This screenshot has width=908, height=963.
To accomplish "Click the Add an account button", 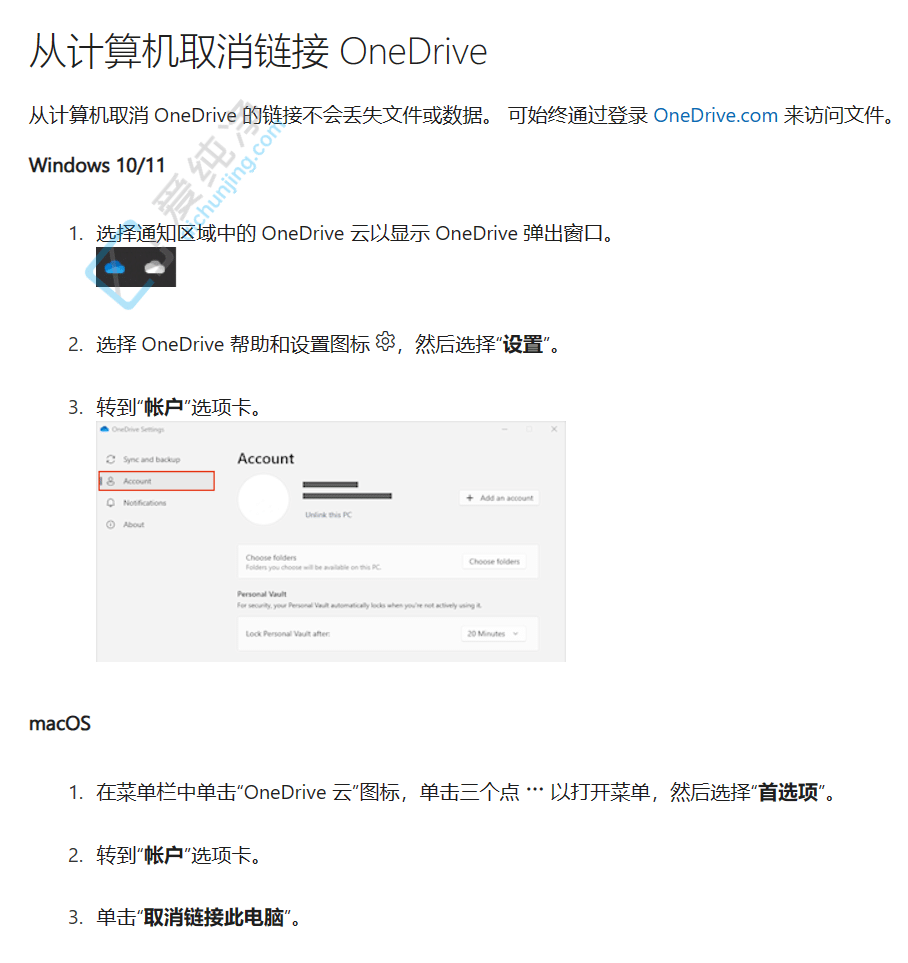I will pos(498,497).
